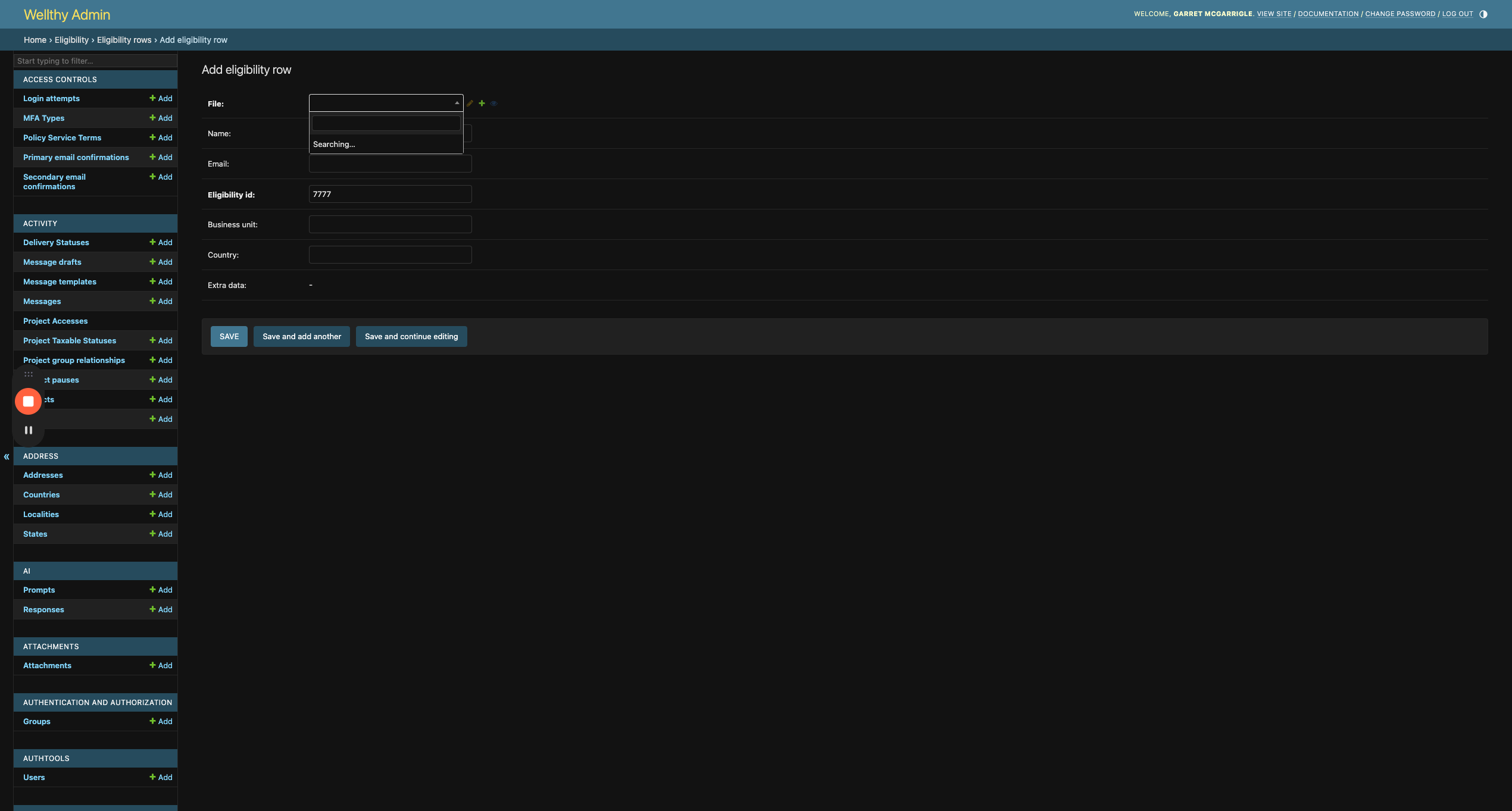
Task: Open the Countries sidebar link
Action: [41, 495]
